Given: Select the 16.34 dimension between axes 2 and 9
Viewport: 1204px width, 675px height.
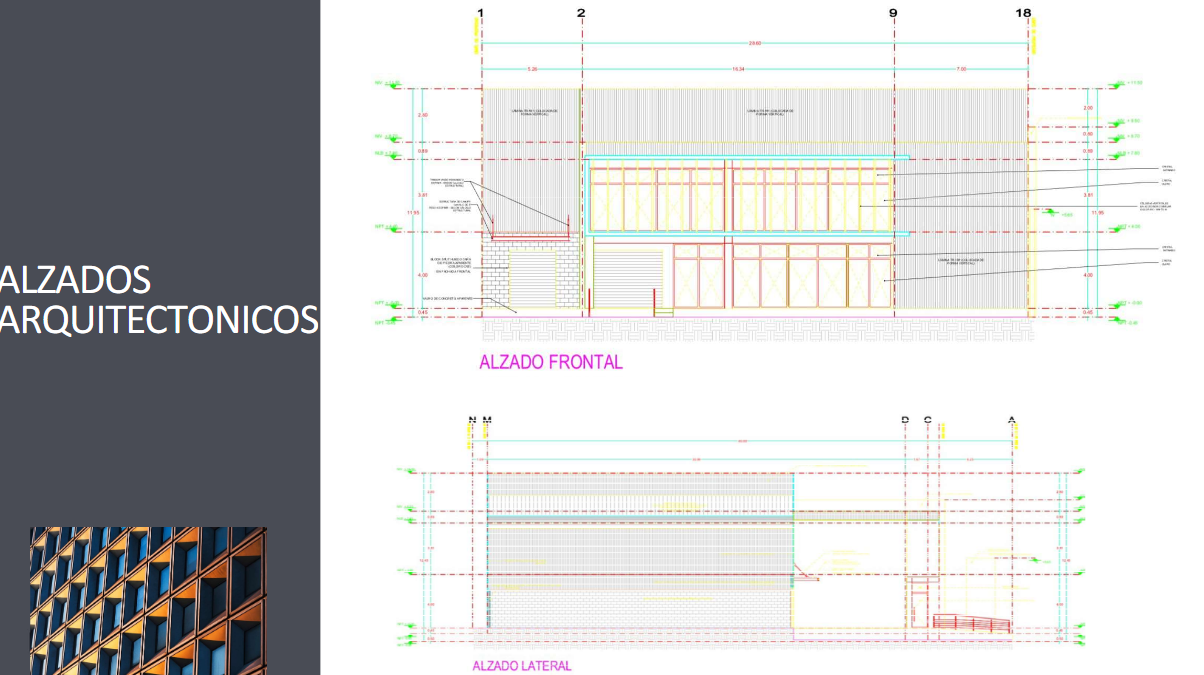Looking at the screenshot, I should pyautogui.click(x=738, y=69).
